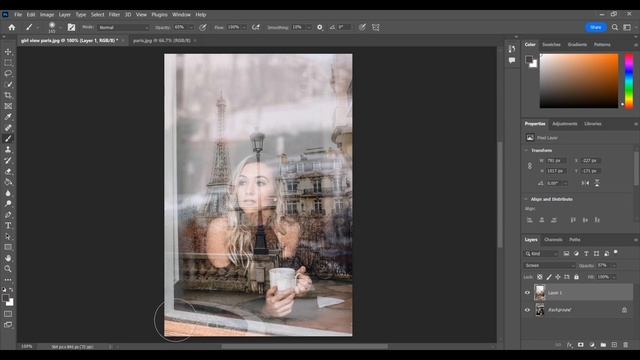Viewport: 640px width, 360px height.
Task: Select the Eyedropper tool
Action: click(x=8, y=117)
